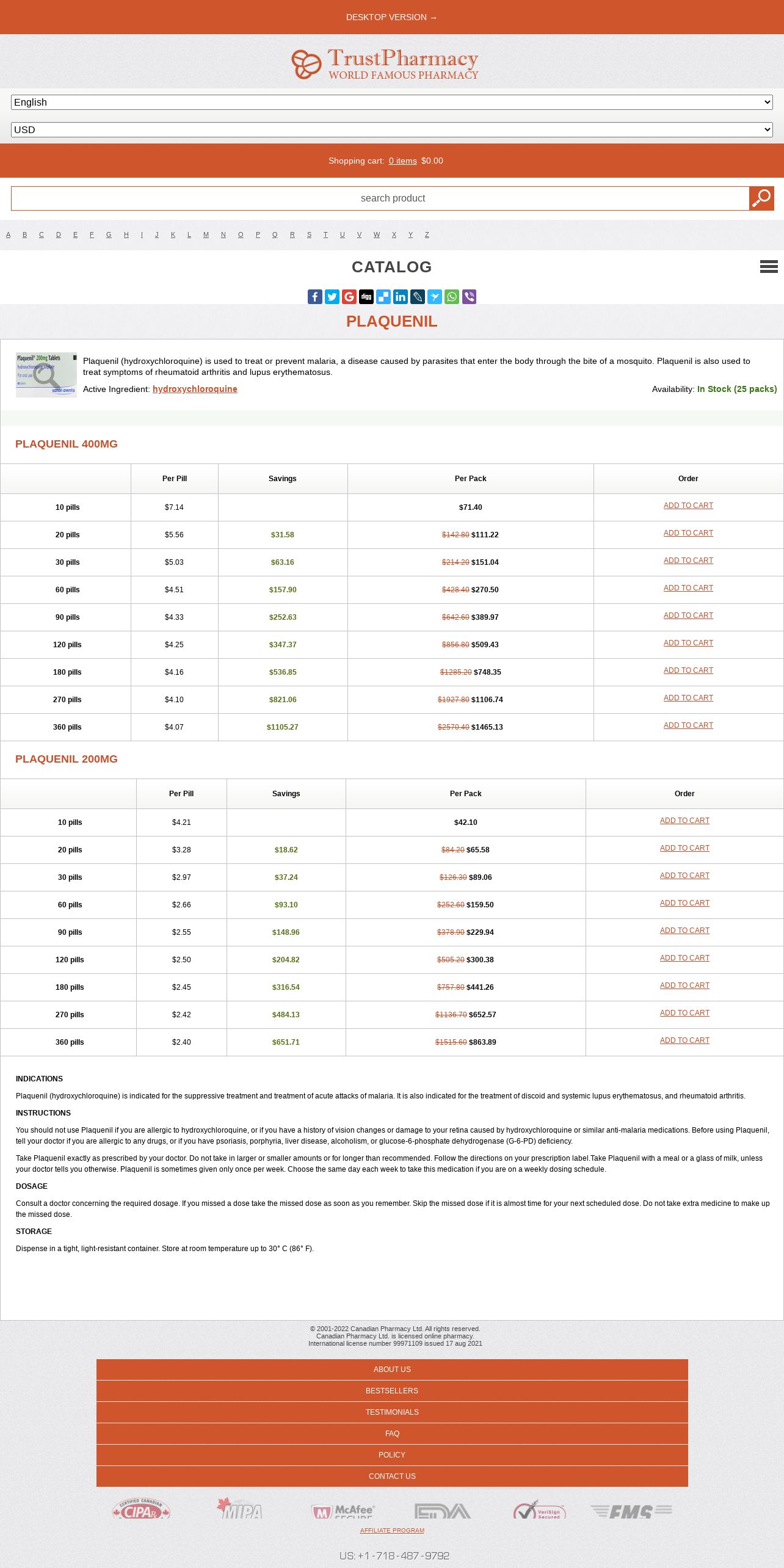Viewport: 784px width, 1568px height.
Task: Click the hydroxychloroquine ingredient link
Action: point(195,389)
